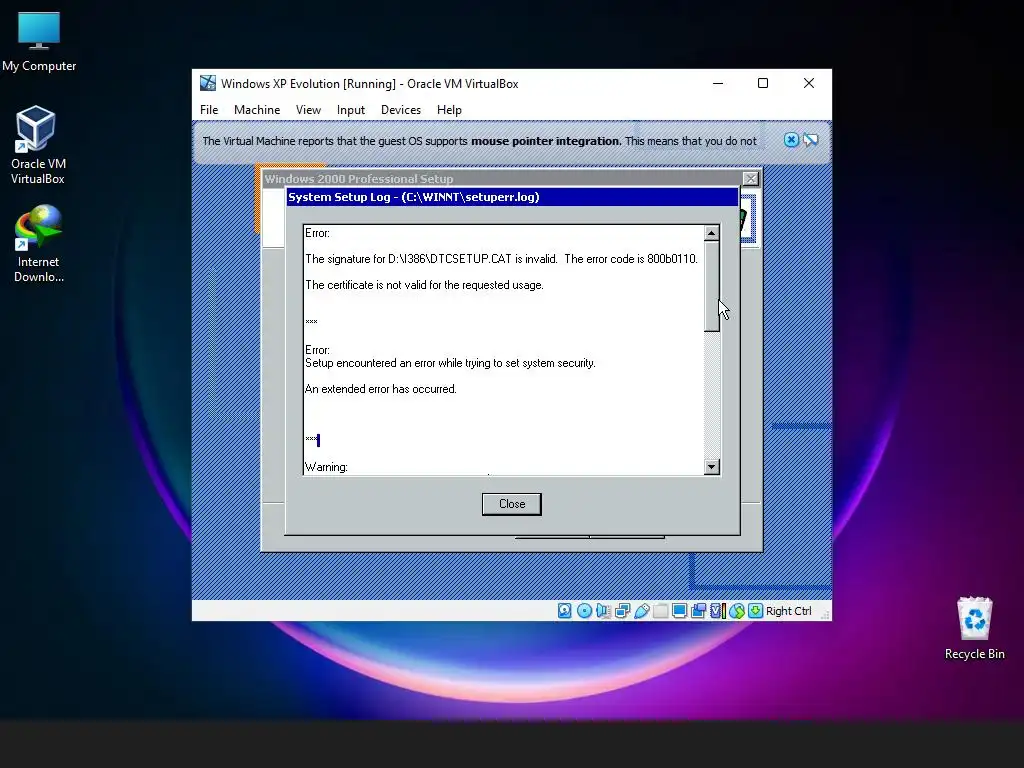
Task: Click the VirtualBox window title icon
Action: pyautogui.click(x=208, y=83)
